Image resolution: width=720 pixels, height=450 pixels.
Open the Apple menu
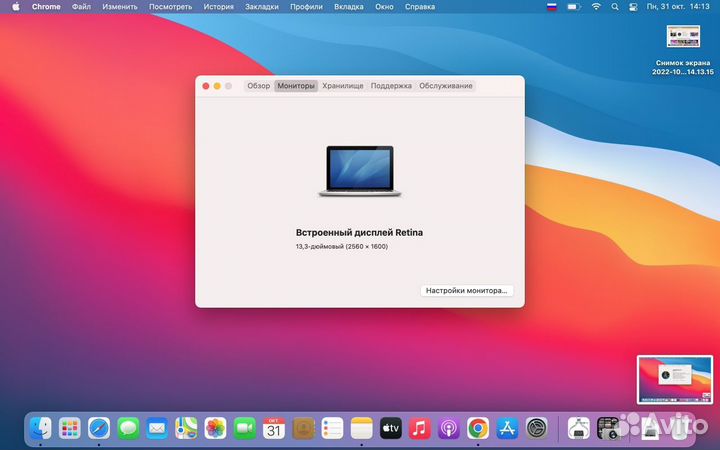[x=16, y=7]
